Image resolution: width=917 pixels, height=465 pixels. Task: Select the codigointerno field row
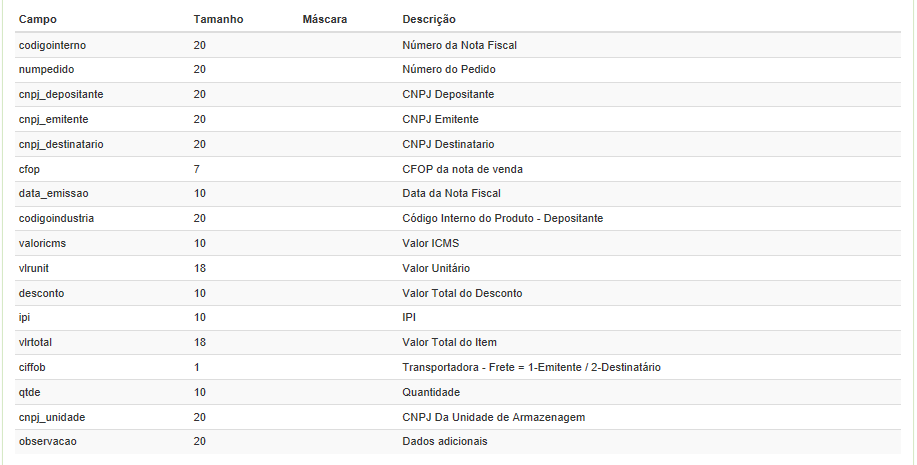point(56,45)
